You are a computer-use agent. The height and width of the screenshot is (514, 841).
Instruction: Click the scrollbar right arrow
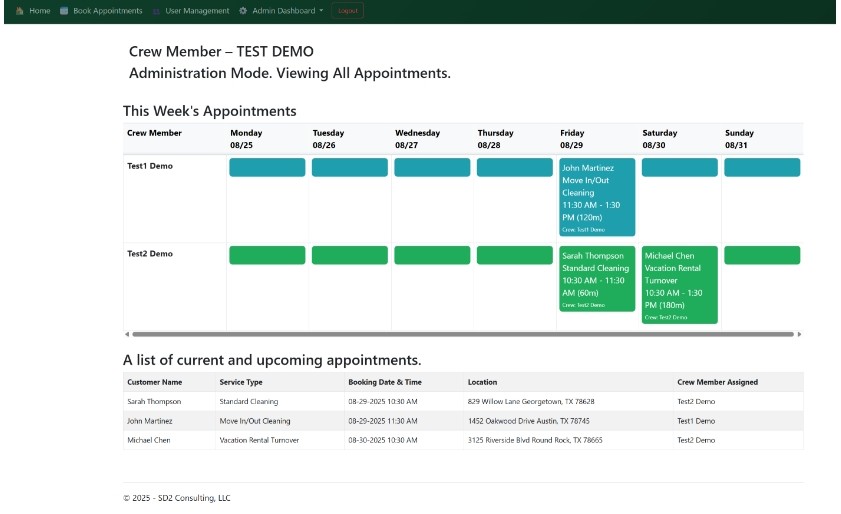pos(799,334)
